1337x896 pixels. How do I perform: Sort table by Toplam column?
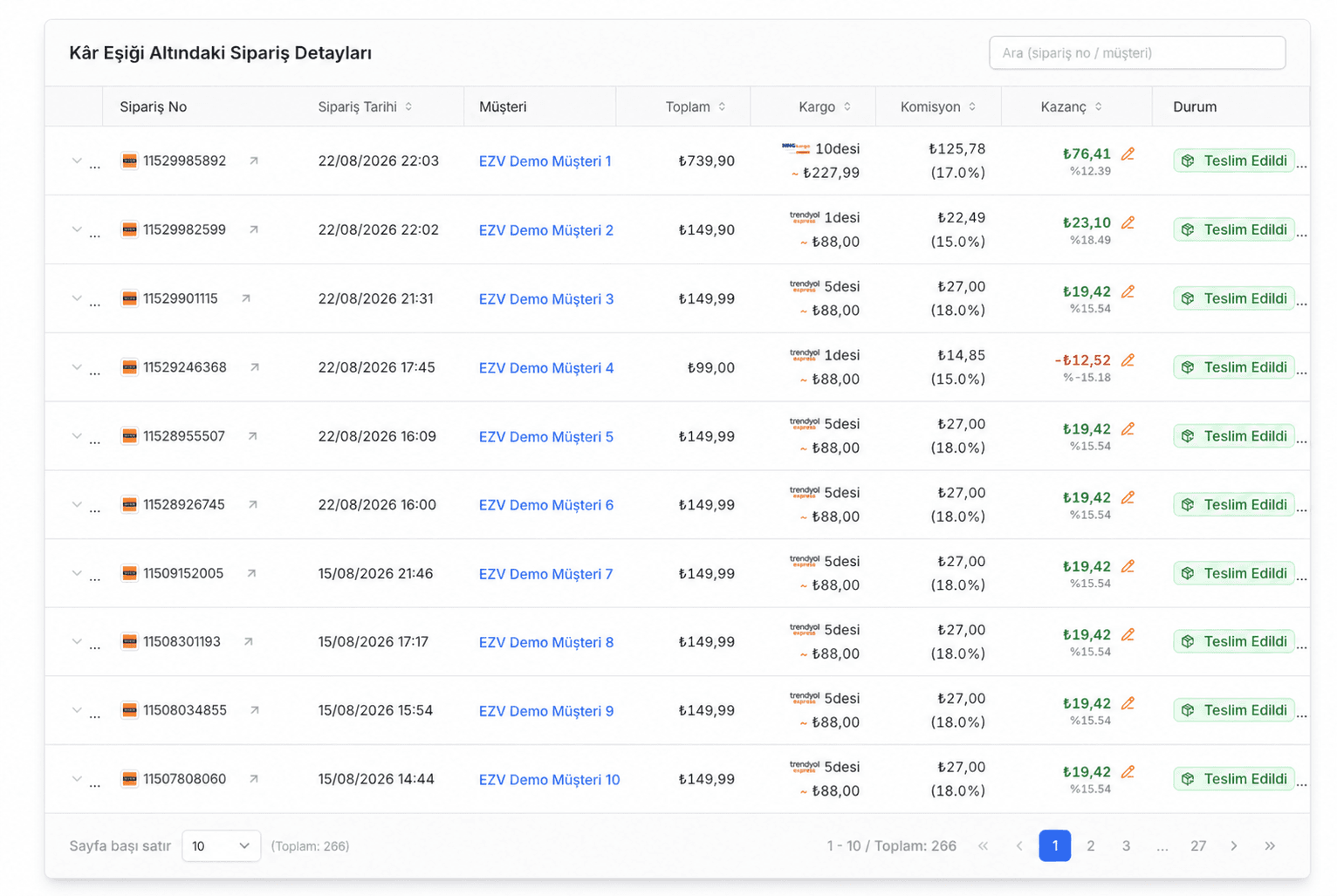722,106
